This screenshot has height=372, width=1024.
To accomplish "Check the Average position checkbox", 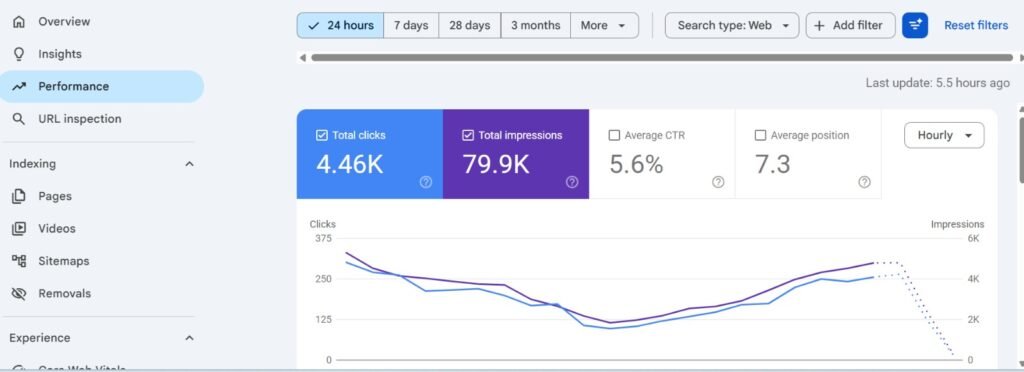I will [x=760, y=135].
